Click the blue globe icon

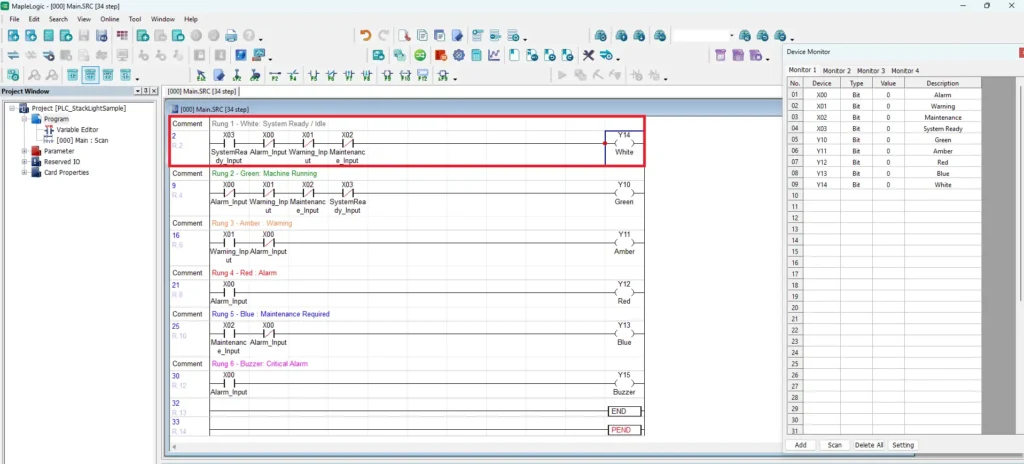[x=240, y=56]
